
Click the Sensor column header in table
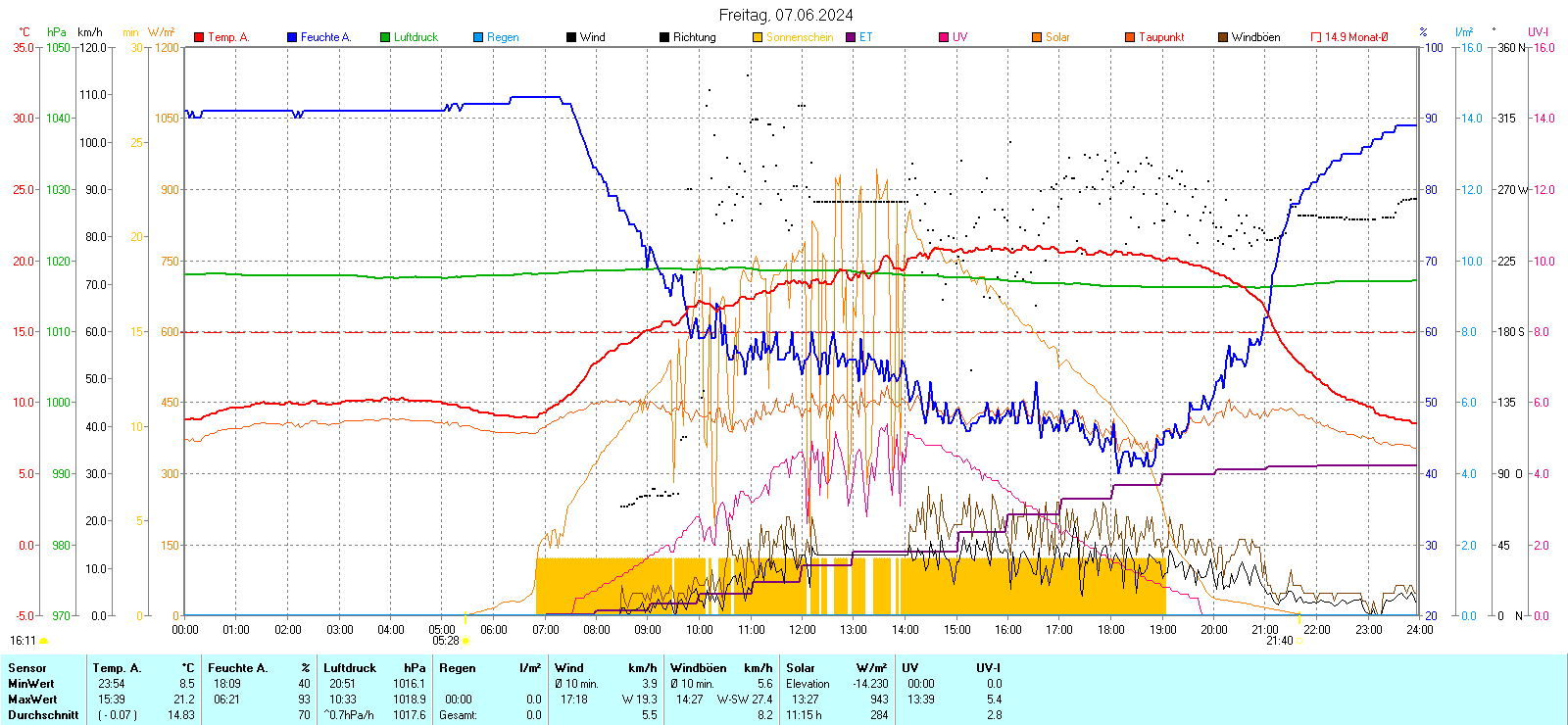(27, 668)
